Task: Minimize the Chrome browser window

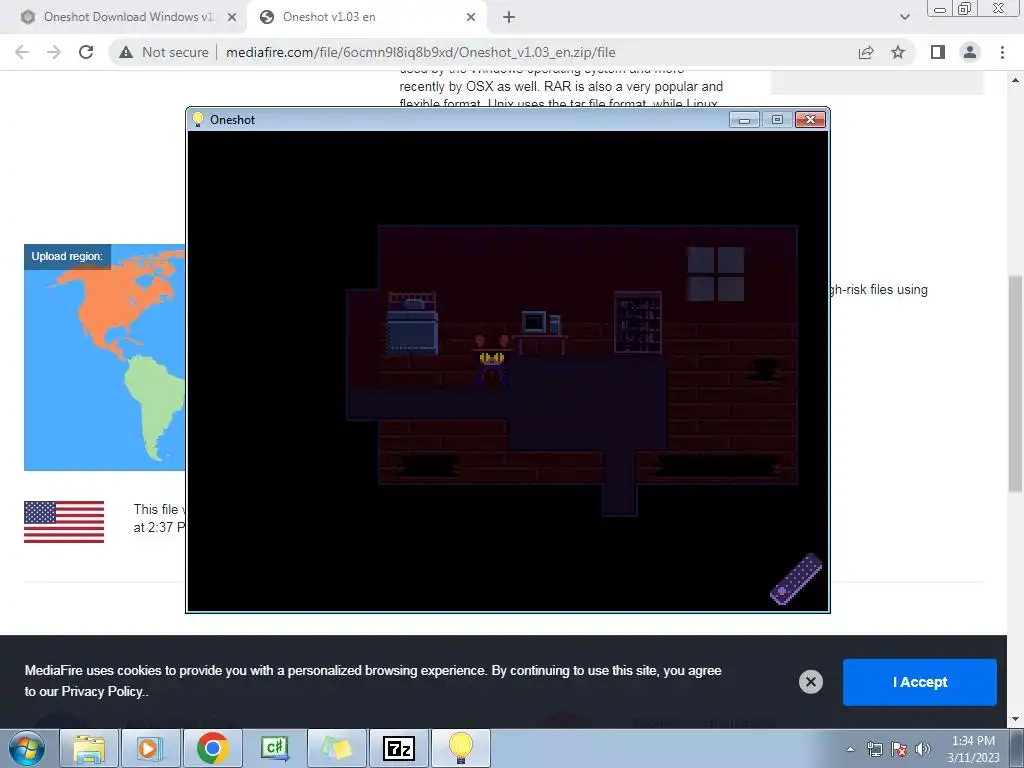Action: pos(940,8)
